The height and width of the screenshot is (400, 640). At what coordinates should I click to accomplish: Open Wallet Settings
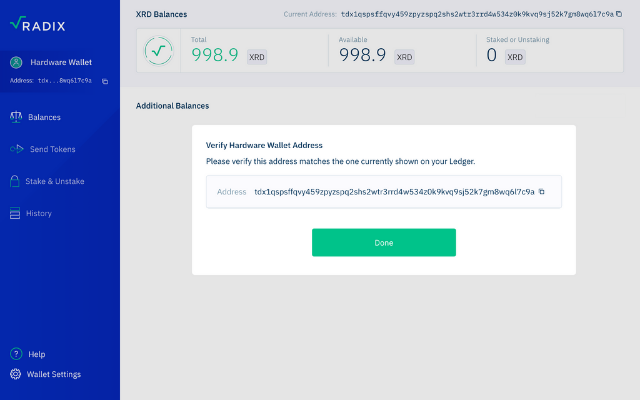click(54, 374)
